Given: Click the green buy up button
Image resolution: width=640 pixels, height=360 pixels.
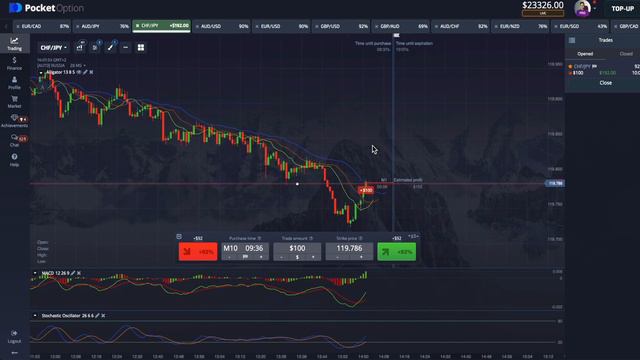Looking at the screenshot, I should pos(397,251).
